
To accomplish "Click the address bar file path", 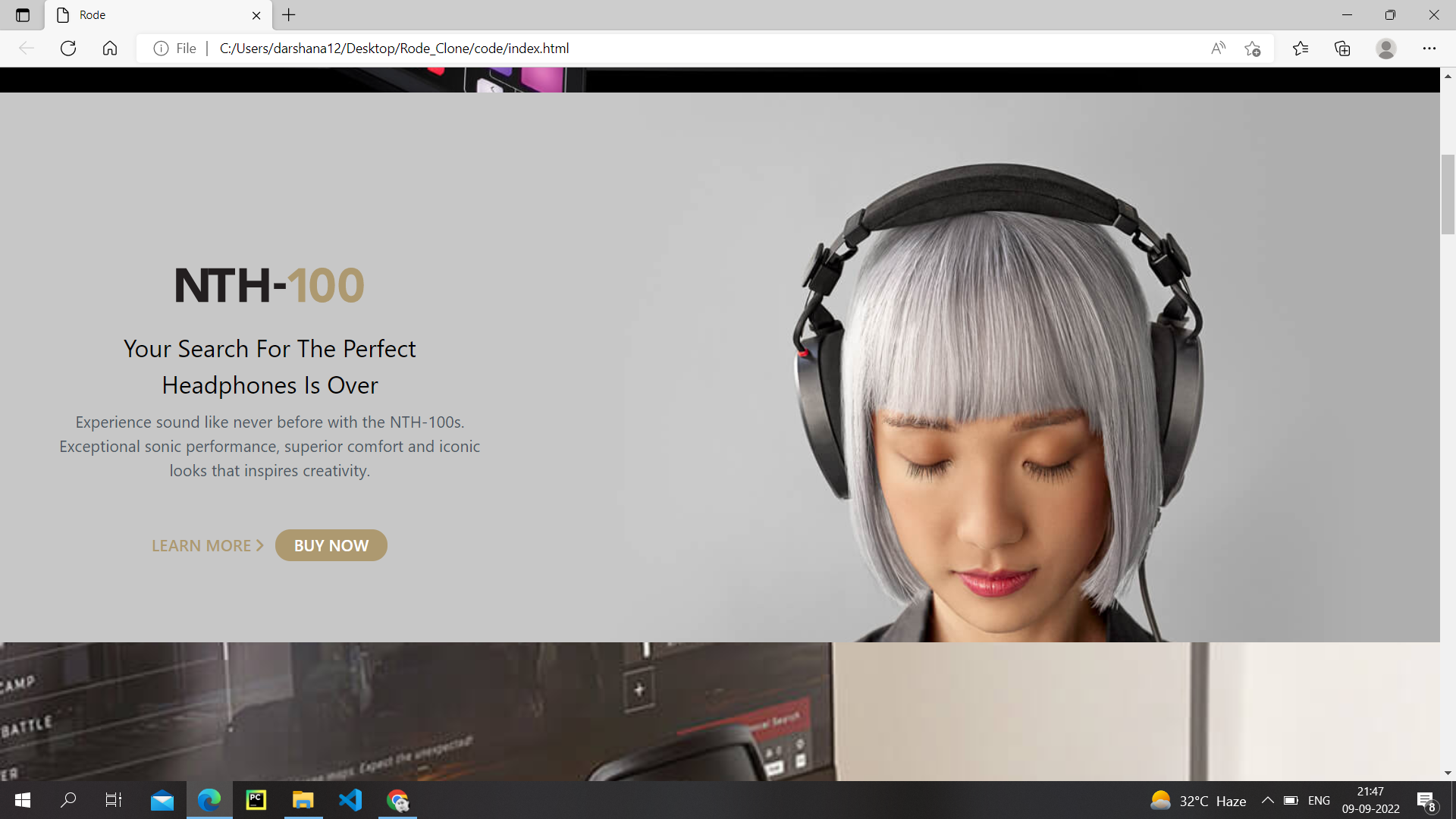I will click(x=394, y=49).
